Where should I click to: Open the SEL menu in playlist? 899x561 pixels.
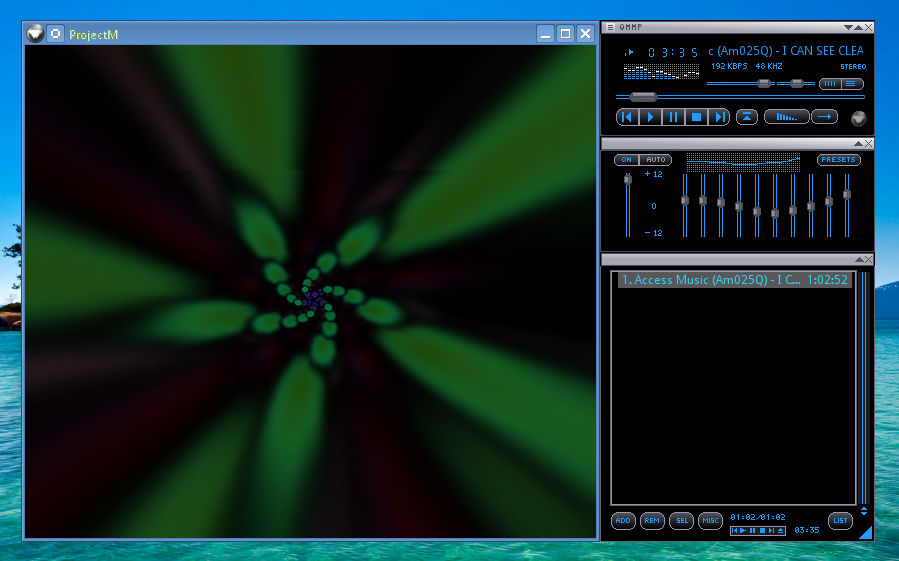(681, 521)
